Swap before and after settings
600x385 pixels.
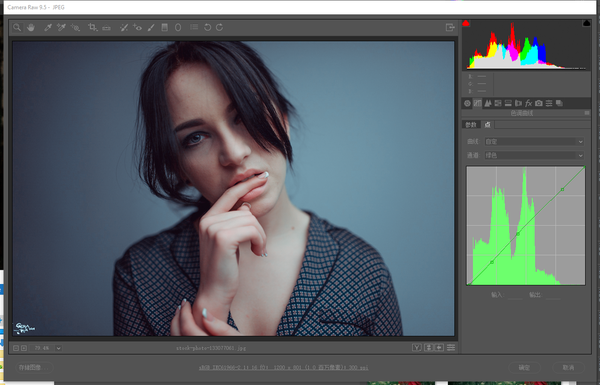429,347
